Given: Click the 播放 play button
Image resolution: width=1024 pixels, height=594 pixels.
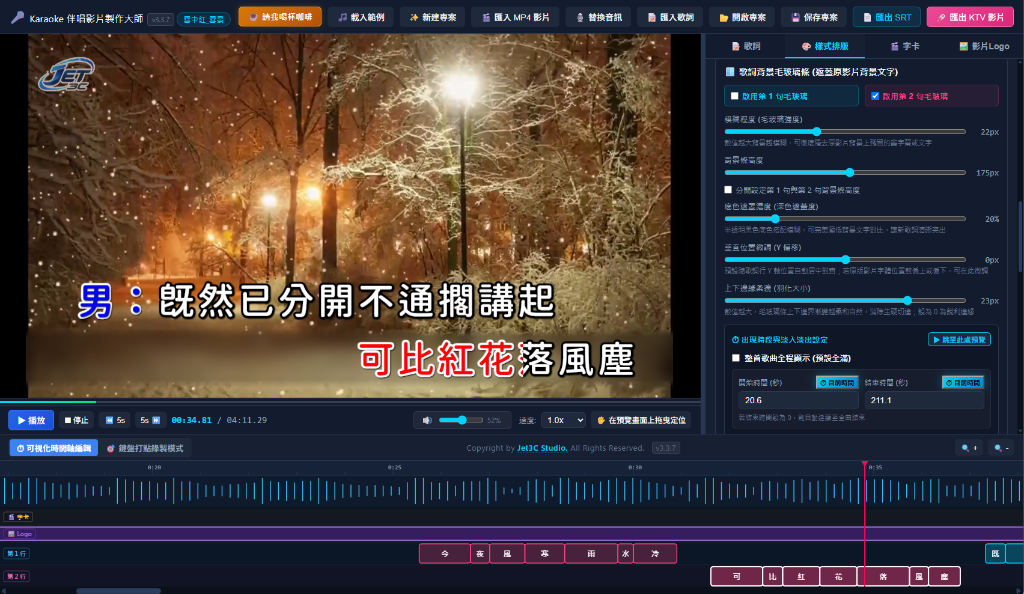Looking at the screenshot, I should [x=31, y=420].
